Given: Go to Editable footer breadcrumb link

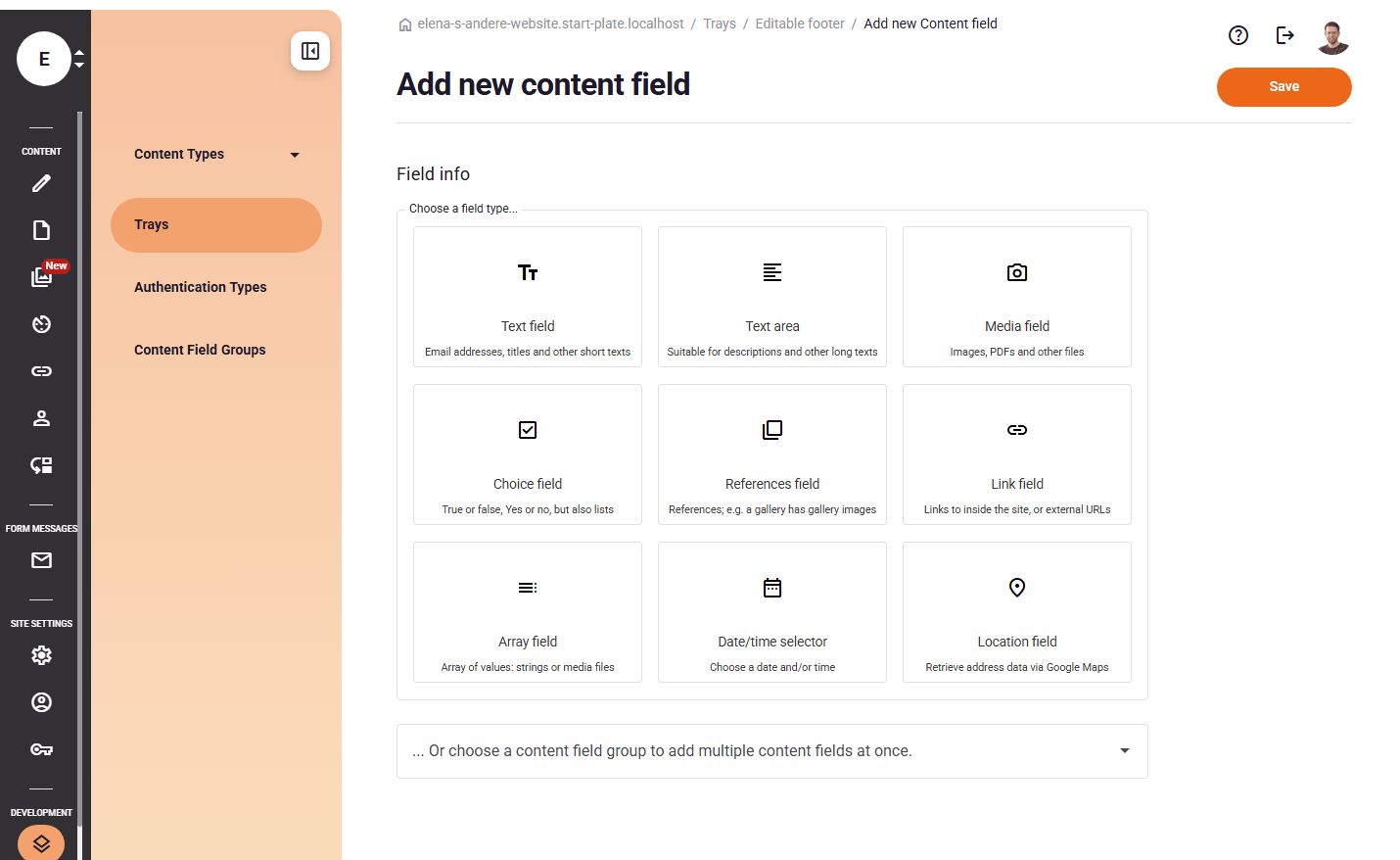Looking at the screenshot, I should coord(799,24).
